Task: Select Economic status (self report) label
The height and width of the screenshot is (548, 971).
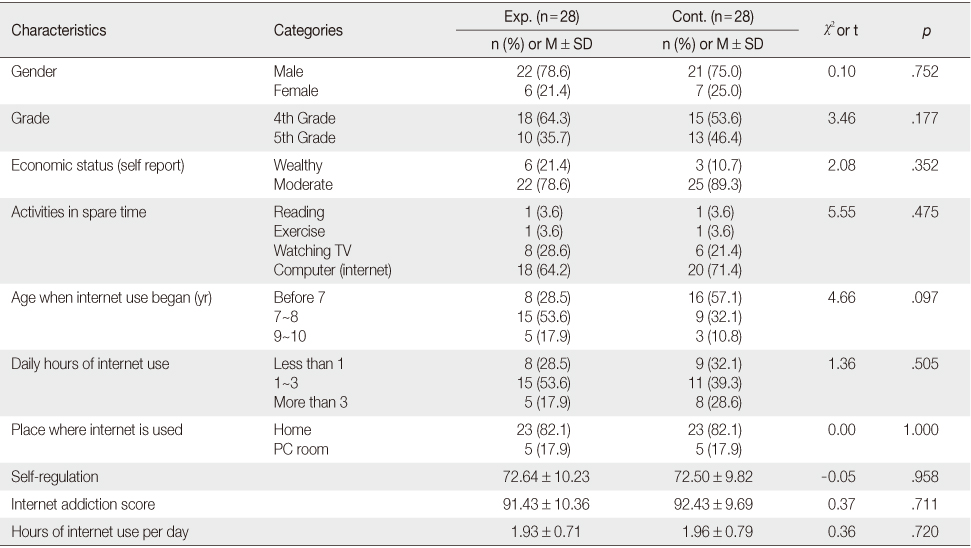Action: pos(98,165)
